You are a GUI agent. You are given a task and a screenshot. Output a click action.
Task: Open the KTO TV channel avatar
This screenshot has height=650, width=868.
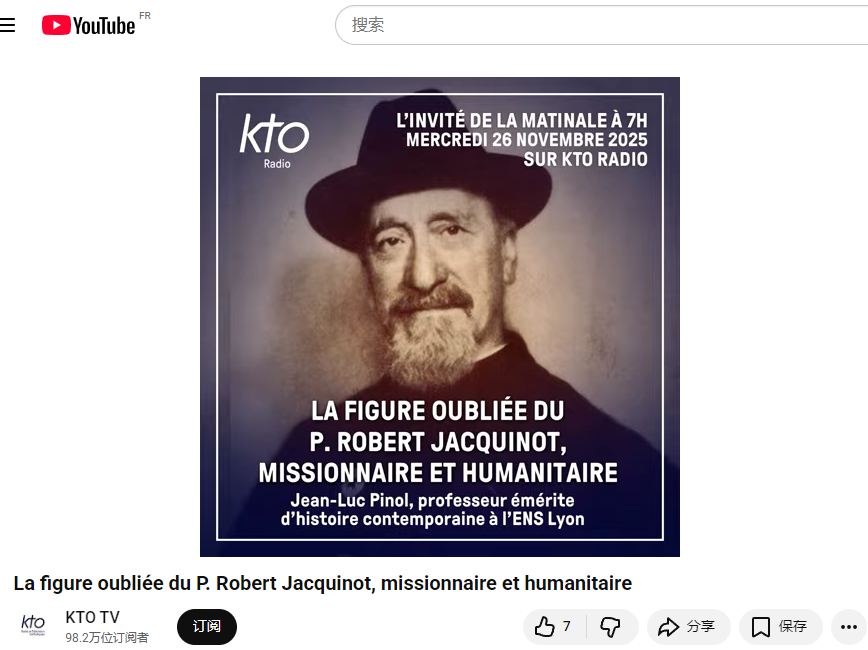pos(33,626)
